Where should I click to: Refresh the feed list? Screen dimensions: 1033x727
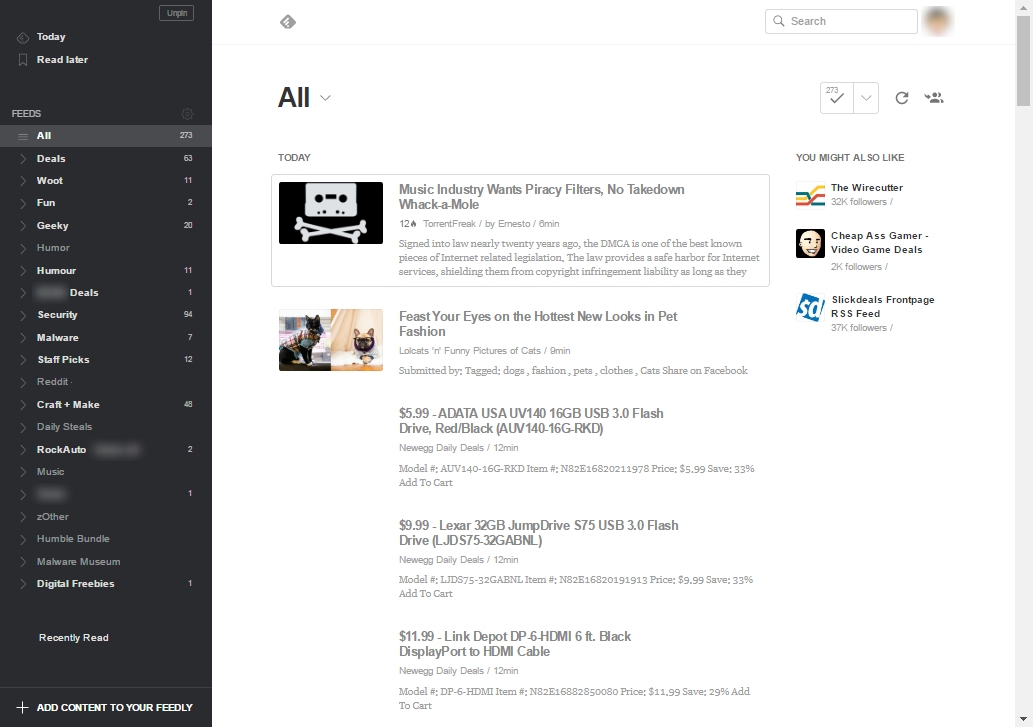901,97
